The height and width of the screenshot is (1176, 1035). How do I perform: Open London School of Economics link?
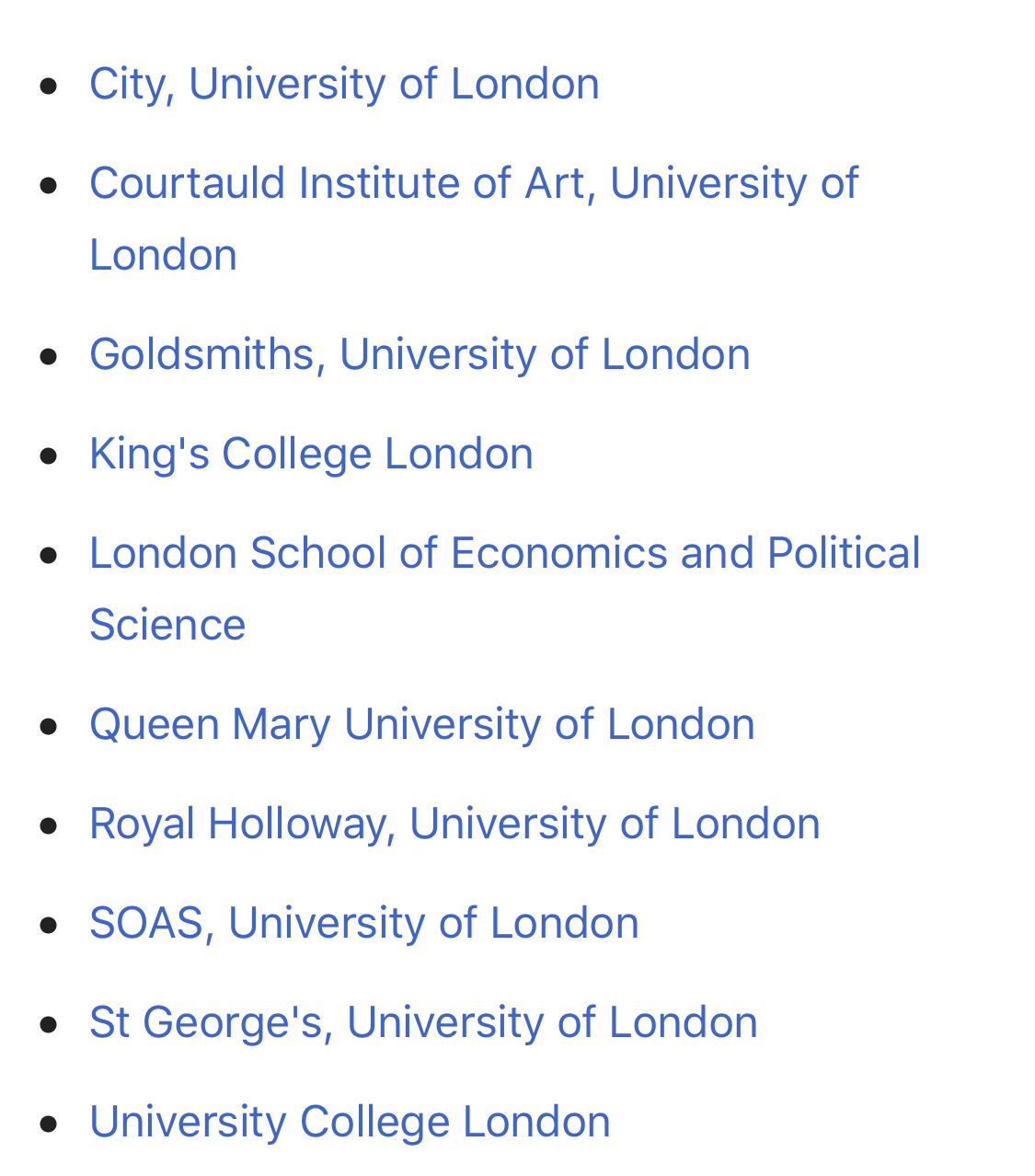click(x=504, y=553)
